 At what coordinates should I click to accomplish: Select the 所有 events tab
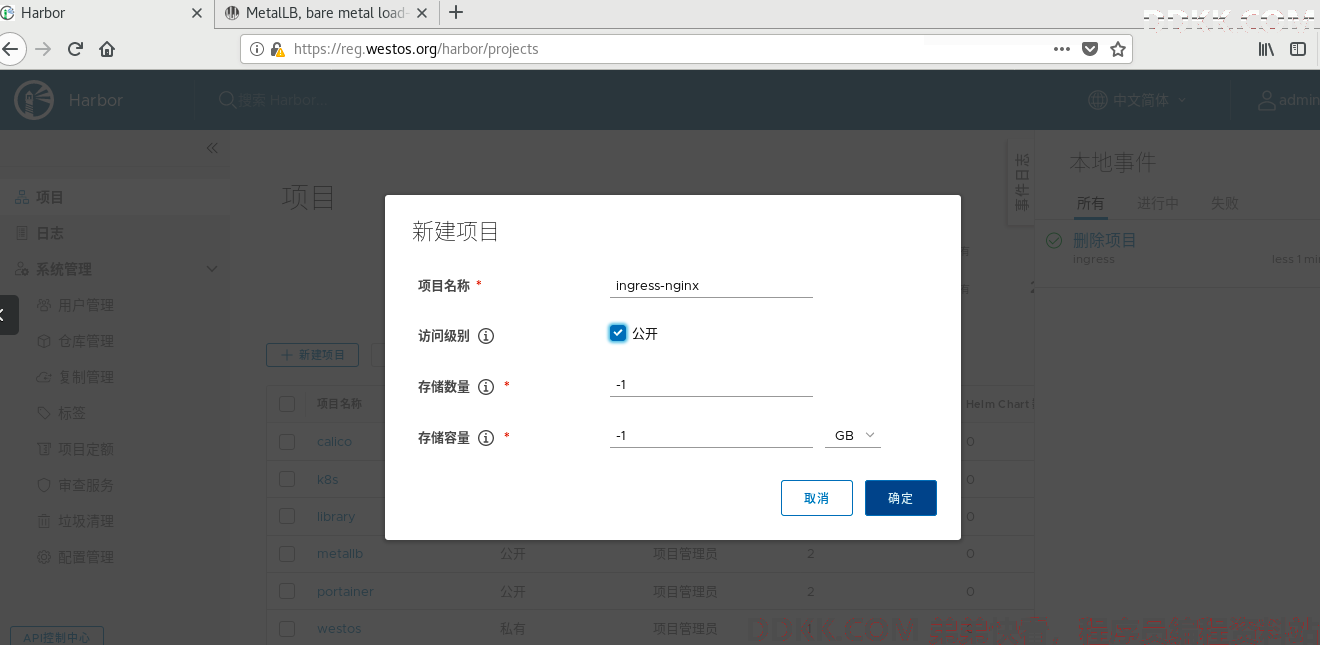(1090, 203)
